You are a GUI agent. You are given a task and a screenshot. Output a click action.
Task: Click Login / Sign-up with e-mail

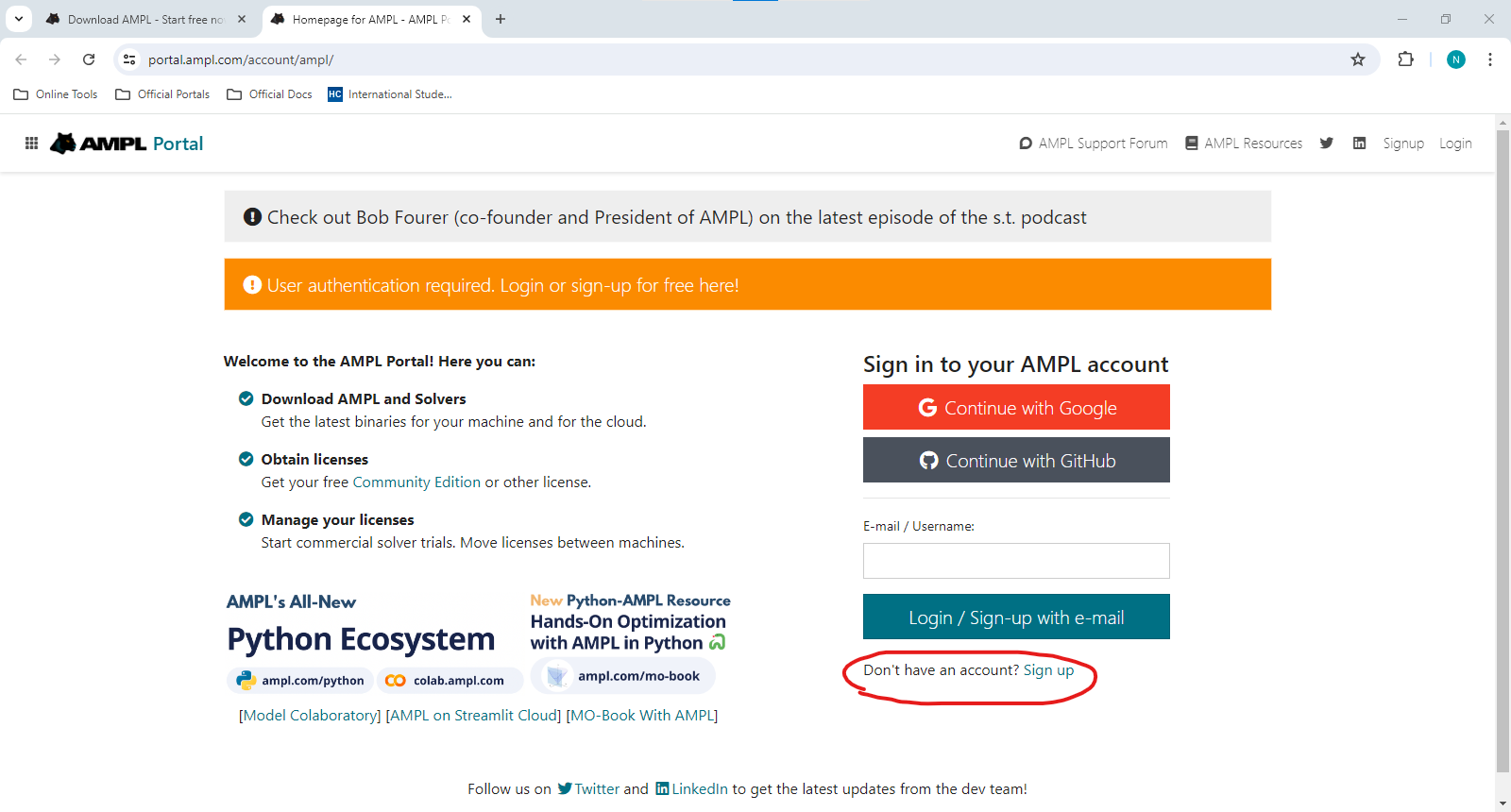(x=1016, y=617)
